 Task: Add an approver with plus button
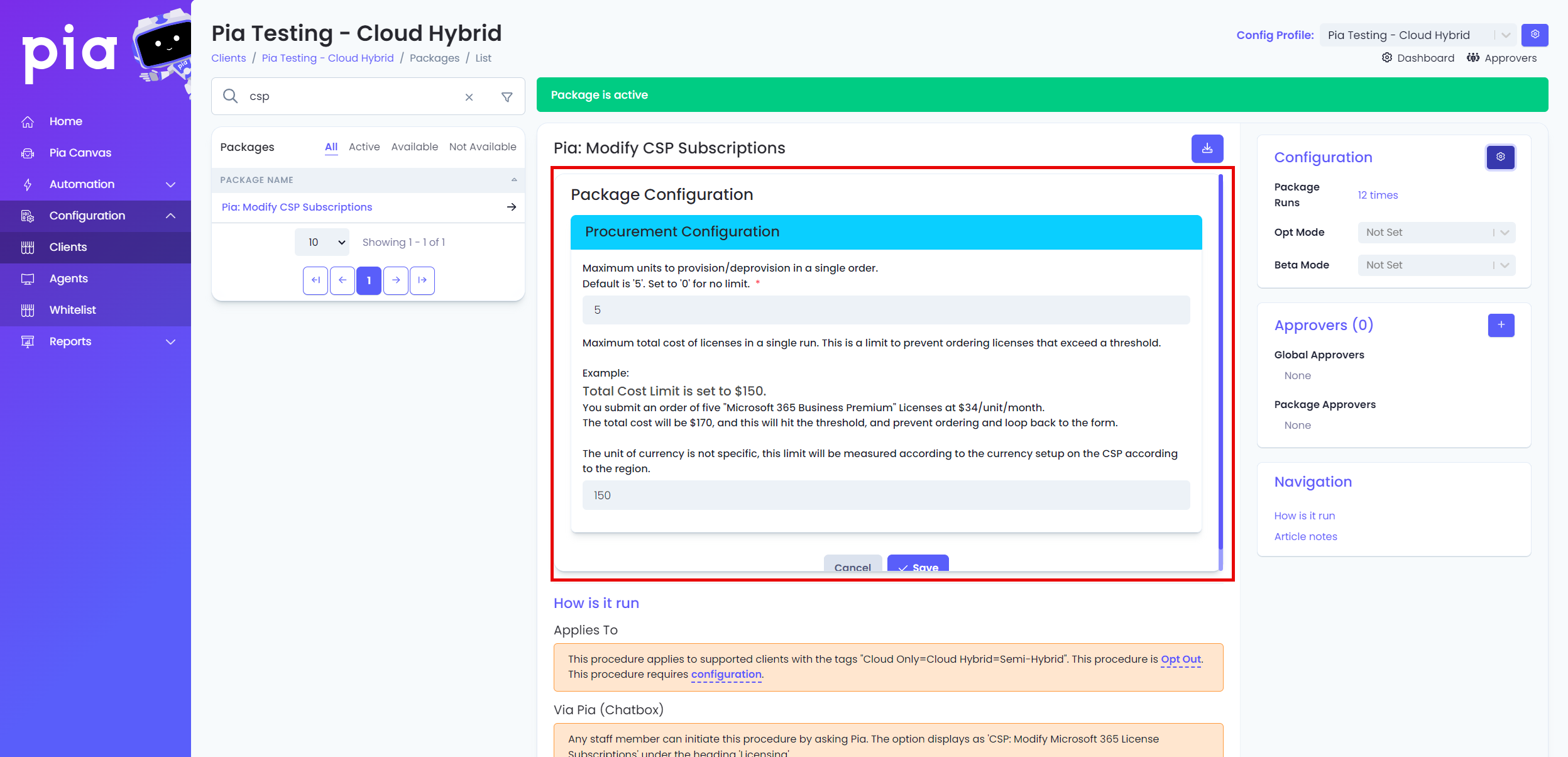click(1501, 325)
